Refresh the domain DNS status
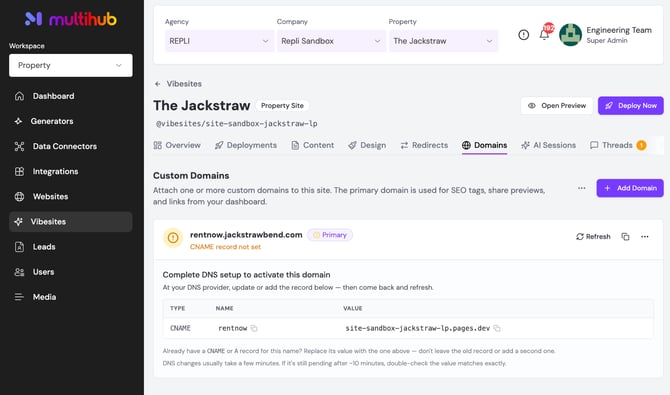670x395 pixels. (x=593, y=237)
